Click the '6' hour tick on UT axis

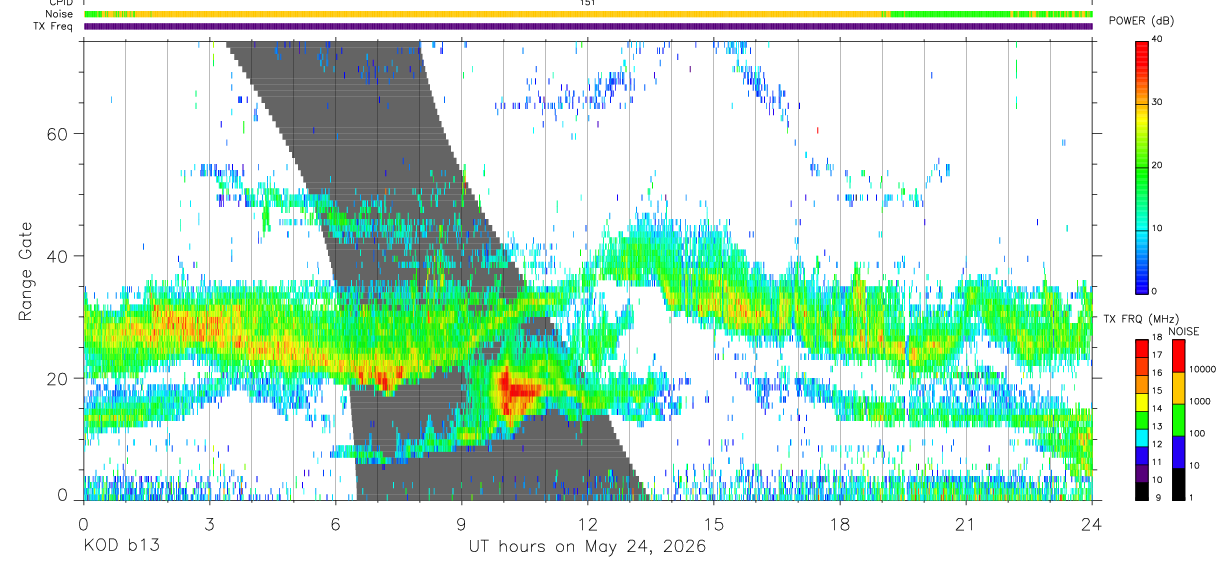(x=336, y=523)
